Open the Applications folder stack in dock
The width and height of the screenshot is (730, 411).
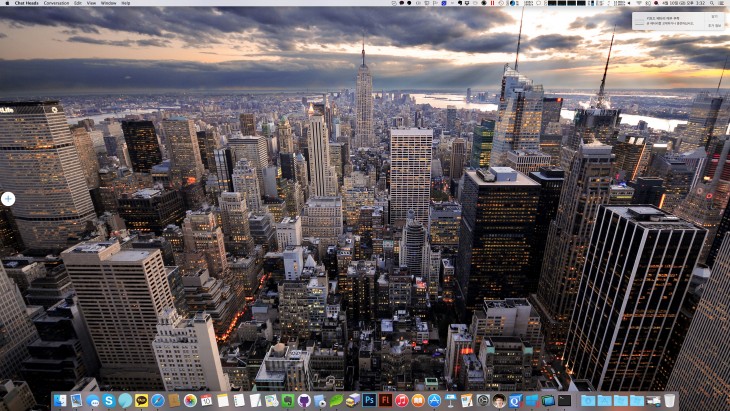(604, 401)
